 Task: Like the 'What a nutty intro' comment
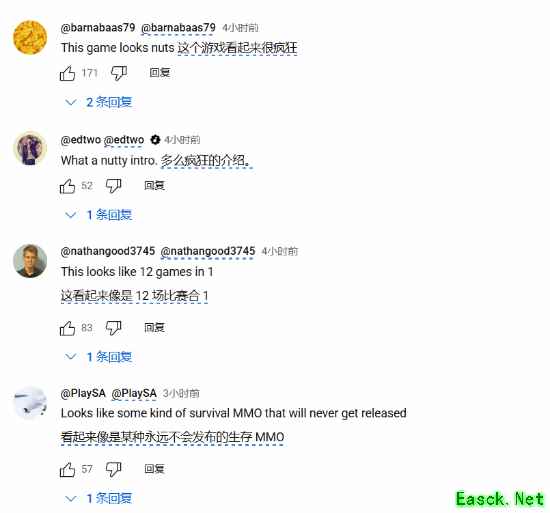coord(67,186)
